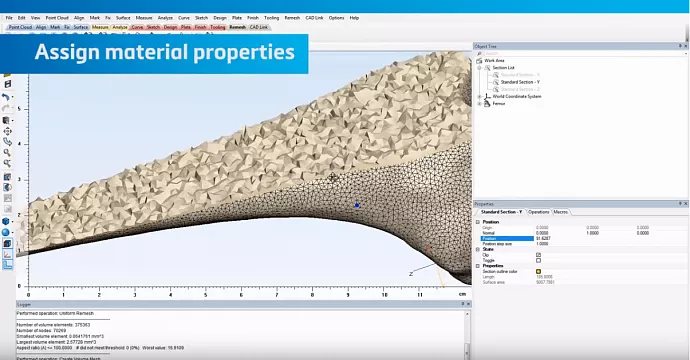Switch to the Measure toolbar tab

coord(100,27)
